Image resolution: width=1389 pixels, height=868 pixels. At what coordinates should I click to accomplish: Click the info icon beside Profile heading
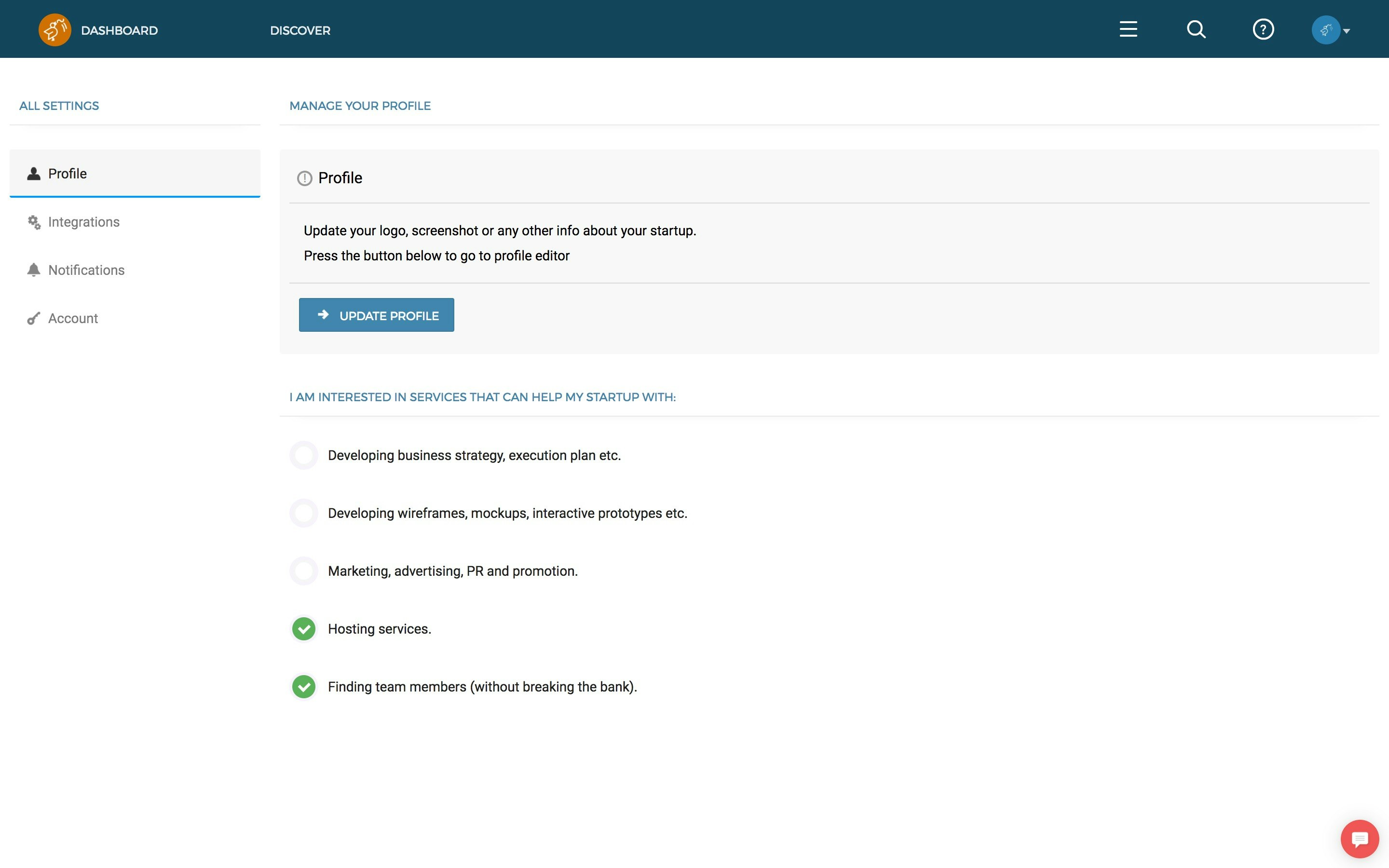[x=304, y=178]
